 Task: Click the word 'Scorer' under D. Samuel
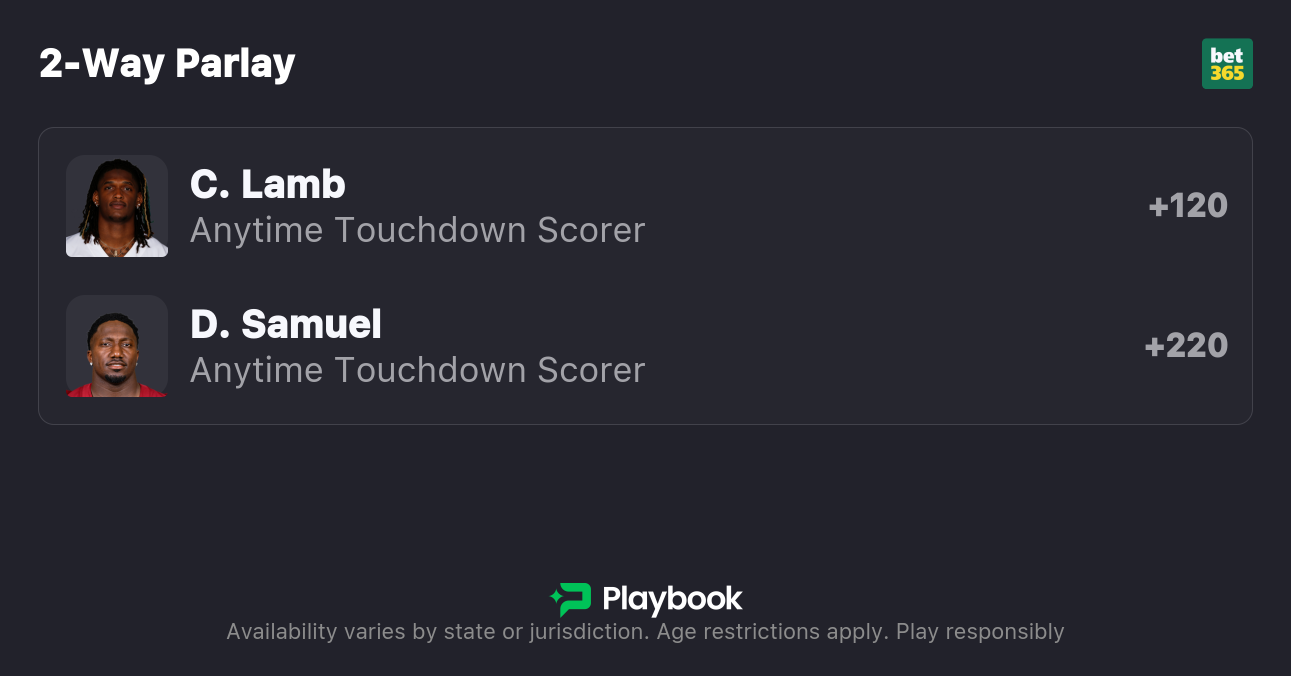591,370
